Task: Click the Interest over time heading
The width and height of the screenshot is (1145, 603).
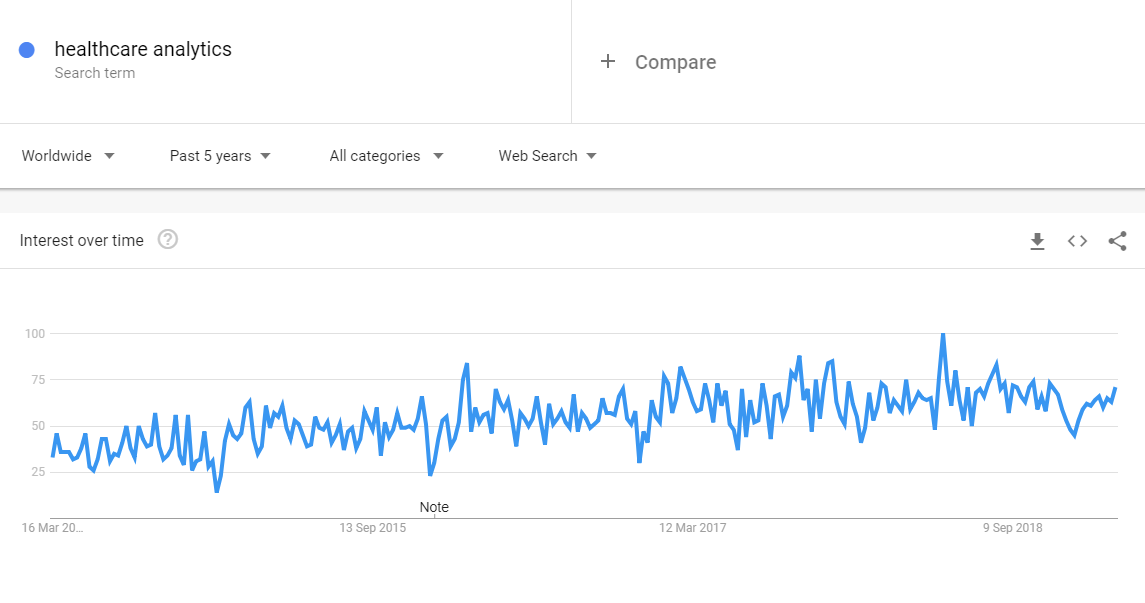Action: (x=82, y=240)
